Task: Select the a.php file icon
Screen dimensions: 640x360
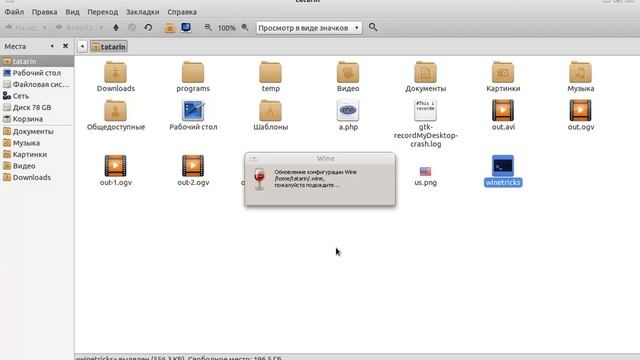Action: 348,111
